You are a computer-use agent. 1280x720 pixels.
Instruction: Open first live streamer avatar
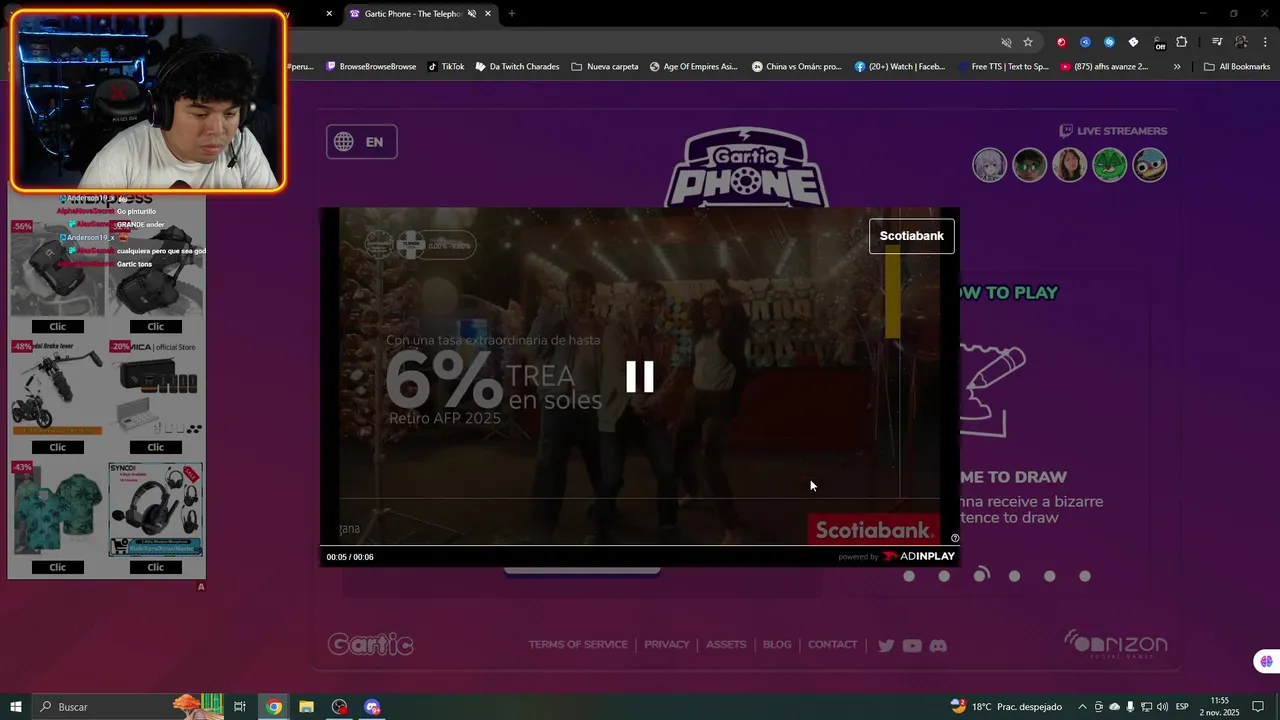click(x=989, y=165)
